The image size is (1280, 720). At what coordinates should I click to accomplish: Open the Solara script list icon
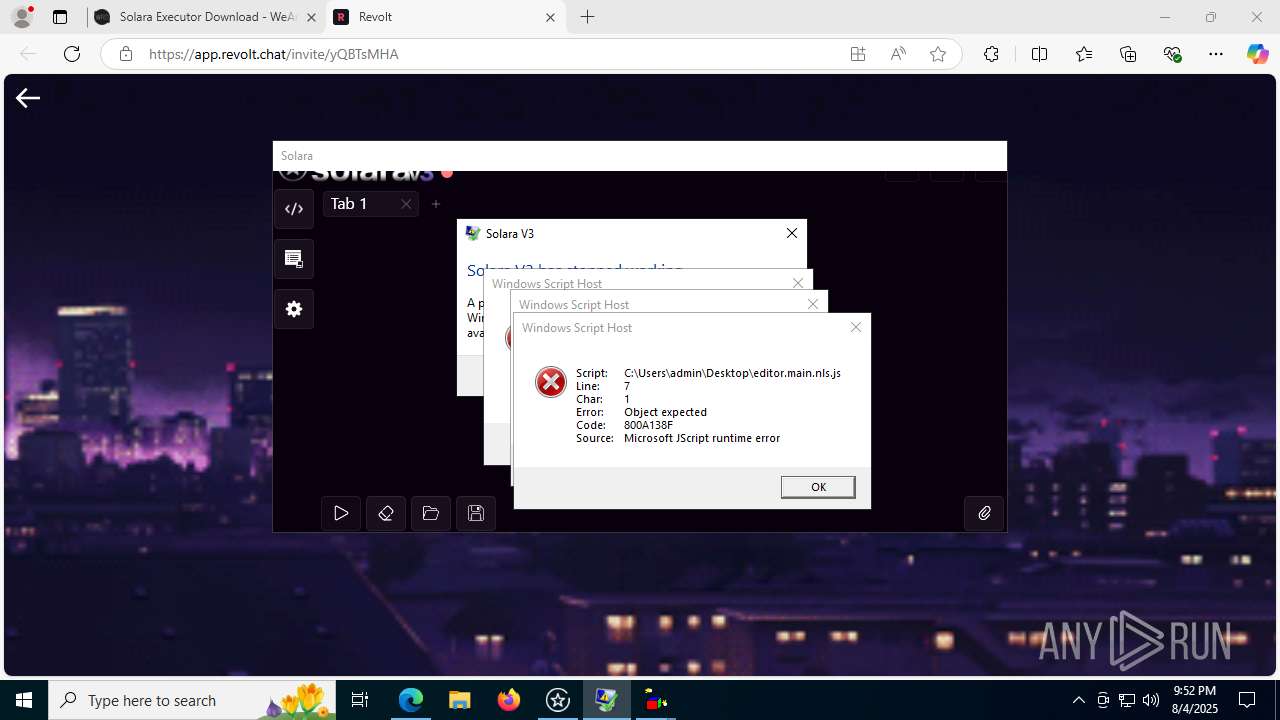click(x=294, y=259)
